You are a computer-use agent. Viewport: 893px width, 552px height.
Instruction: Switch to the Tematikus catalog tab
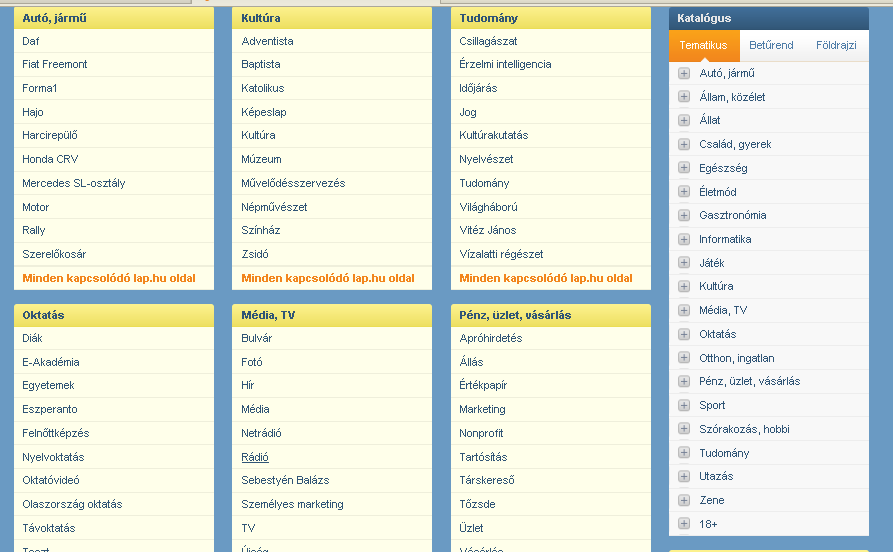pyautogui.click(x=704, y=46)
